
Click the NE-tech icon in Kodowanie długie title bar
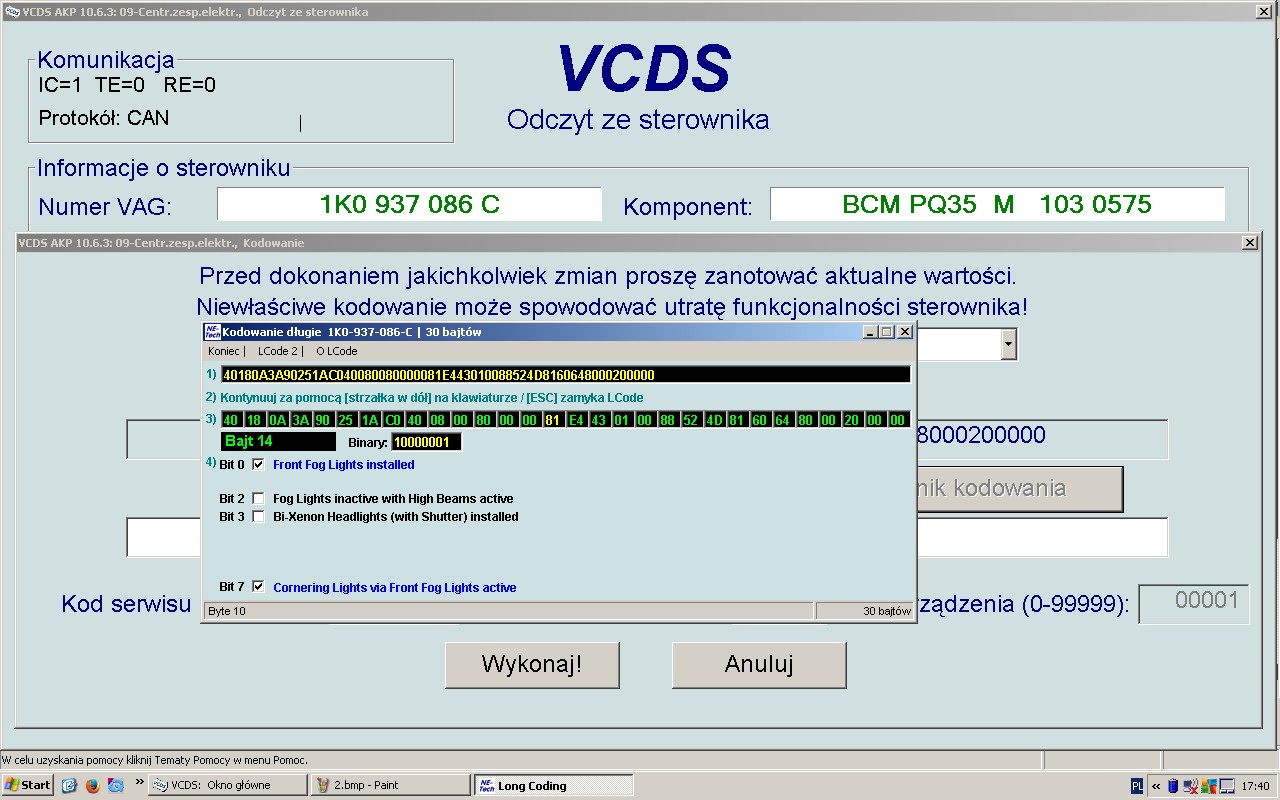point(212,331)
